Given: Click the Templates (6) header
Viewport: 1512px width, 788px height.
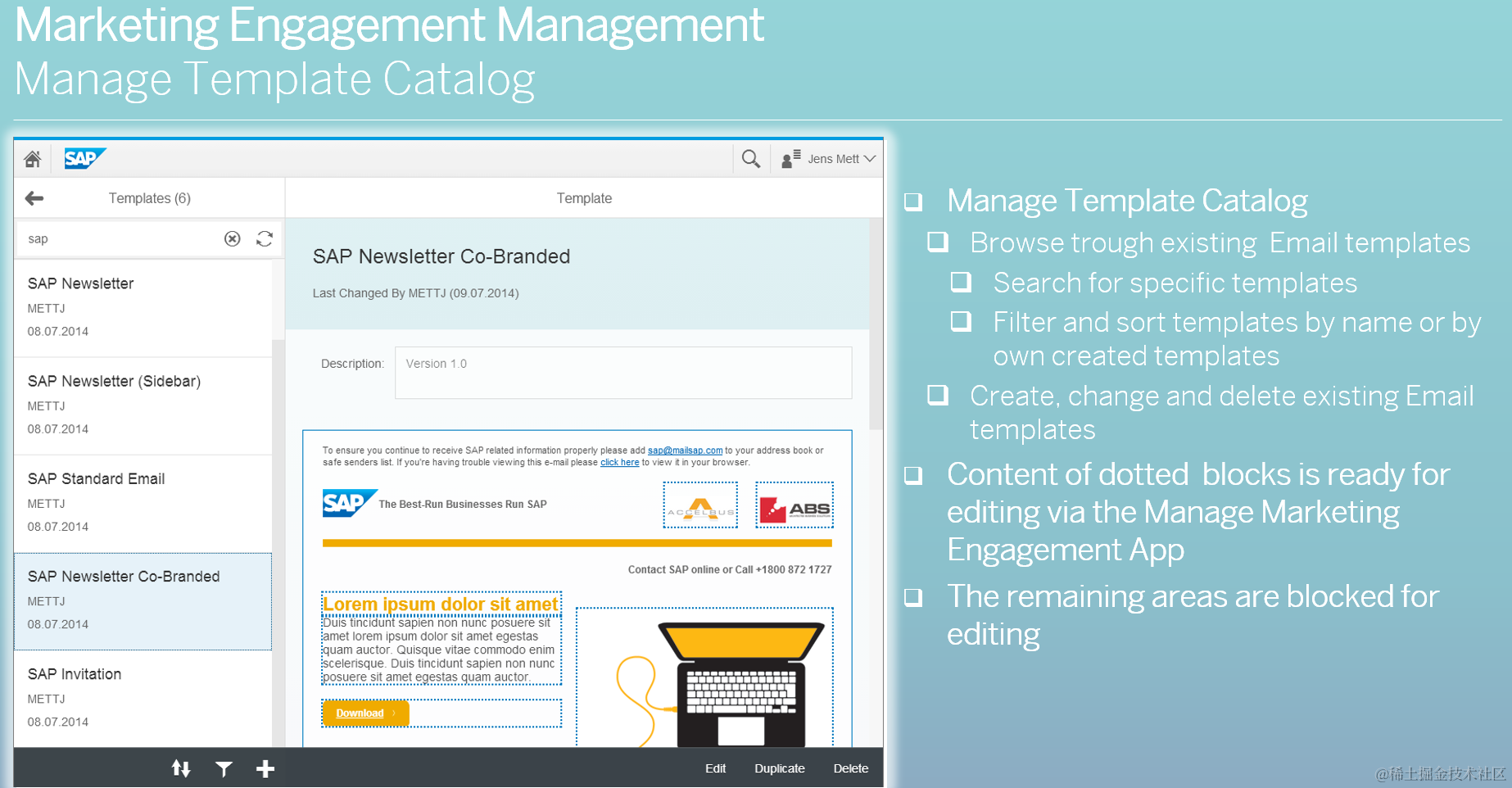Looking at the screenshot, I should pyautogui.click(x=150, y=198).
